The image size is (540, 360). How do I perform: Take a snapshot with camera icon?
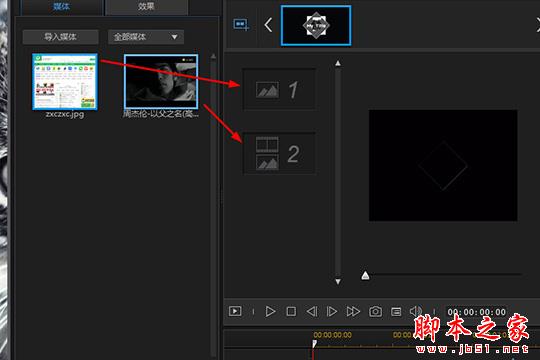375,311
